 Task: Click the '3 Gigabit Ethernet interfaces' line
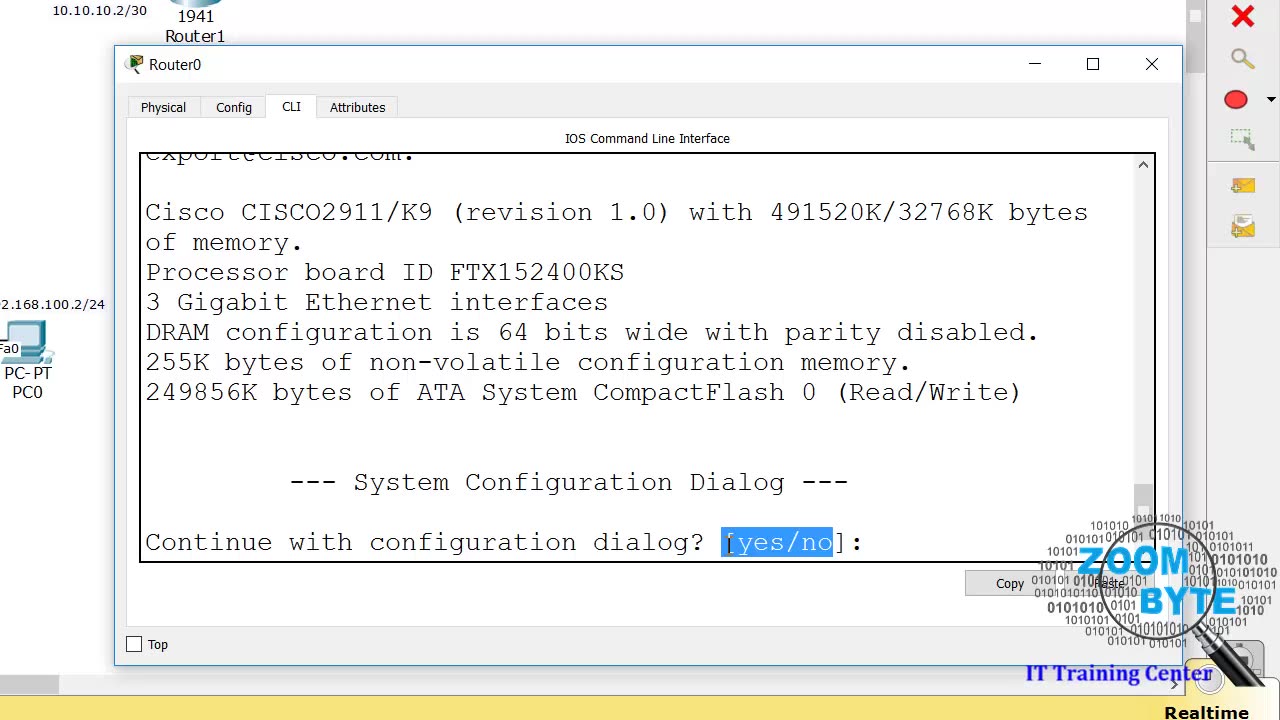(x=377, y=302)
